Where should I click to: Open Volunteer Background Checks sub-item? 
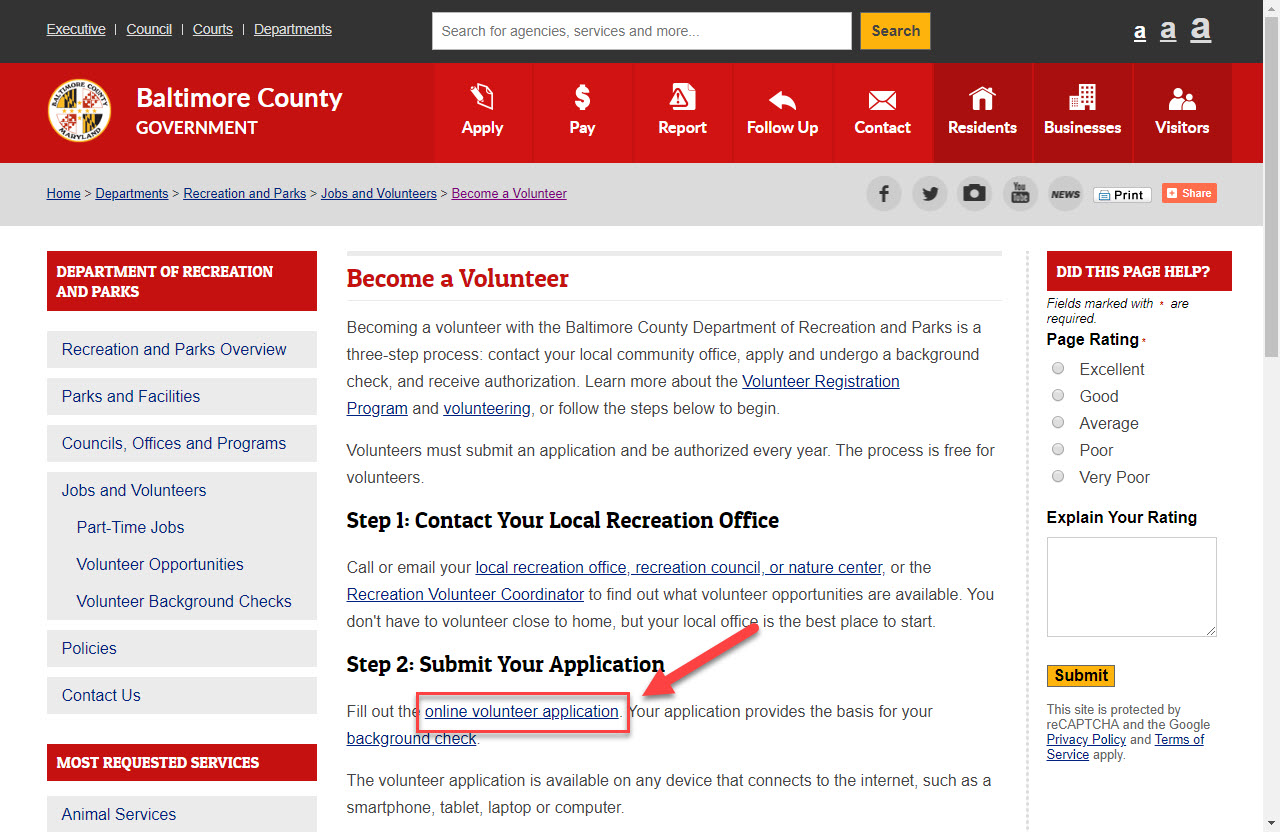(x=184, y=601)
